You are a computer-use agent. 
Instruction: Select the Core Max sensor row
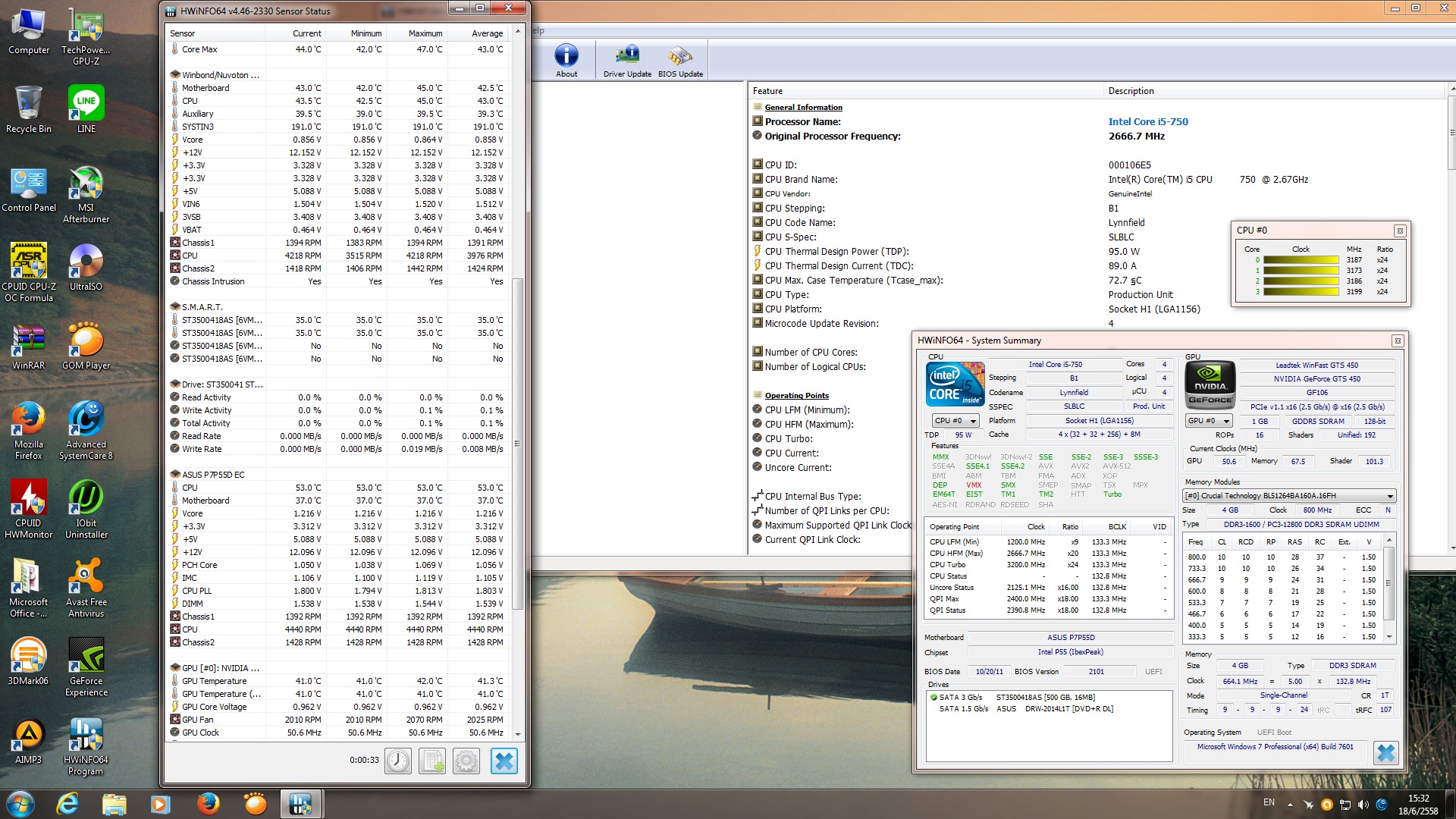point(199,49)
